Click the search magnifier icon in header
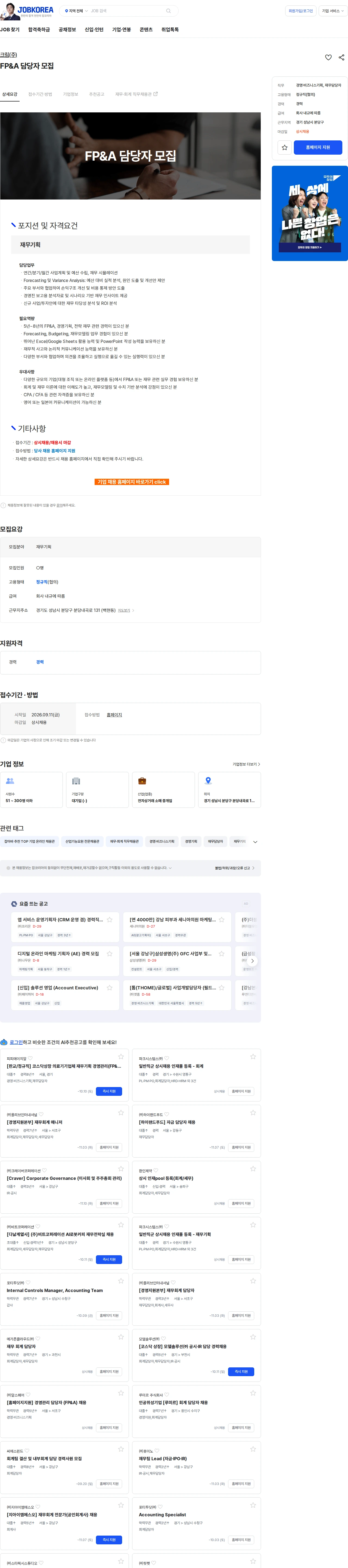348x1568 pixels. 169,11
